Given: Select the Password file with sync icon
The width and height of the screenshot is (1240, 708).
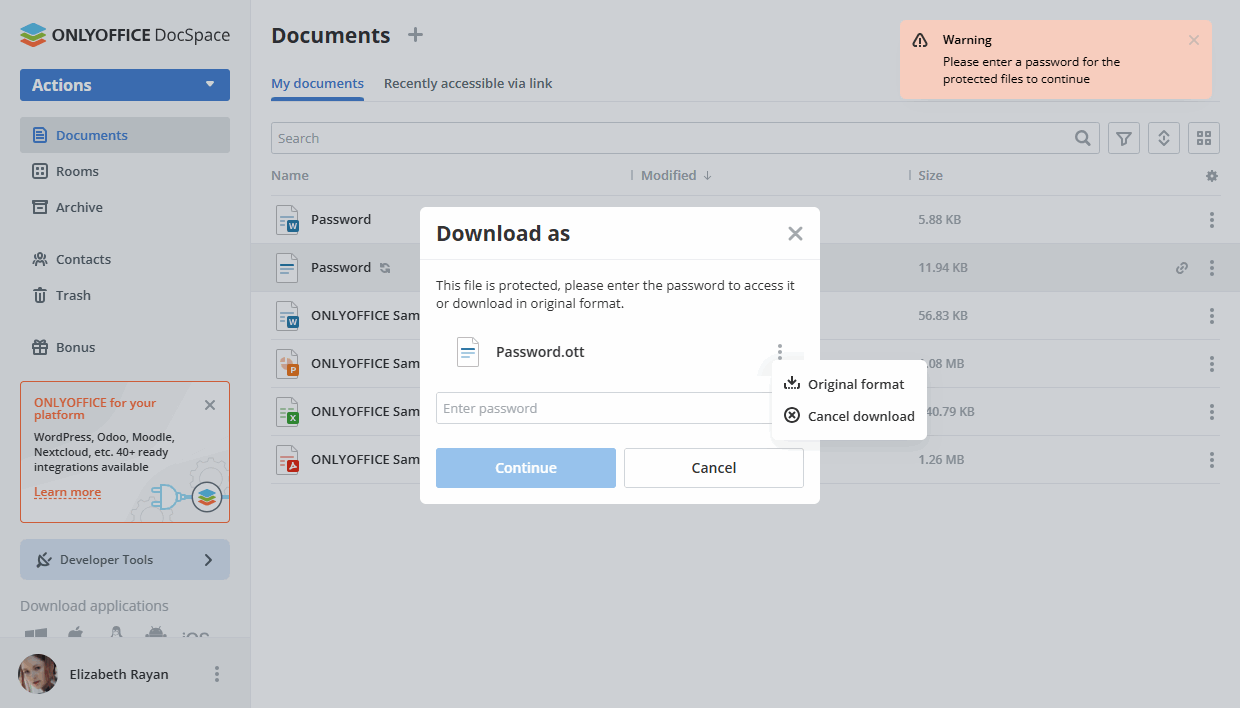Looking at the screenshot, I should (341, 267).
